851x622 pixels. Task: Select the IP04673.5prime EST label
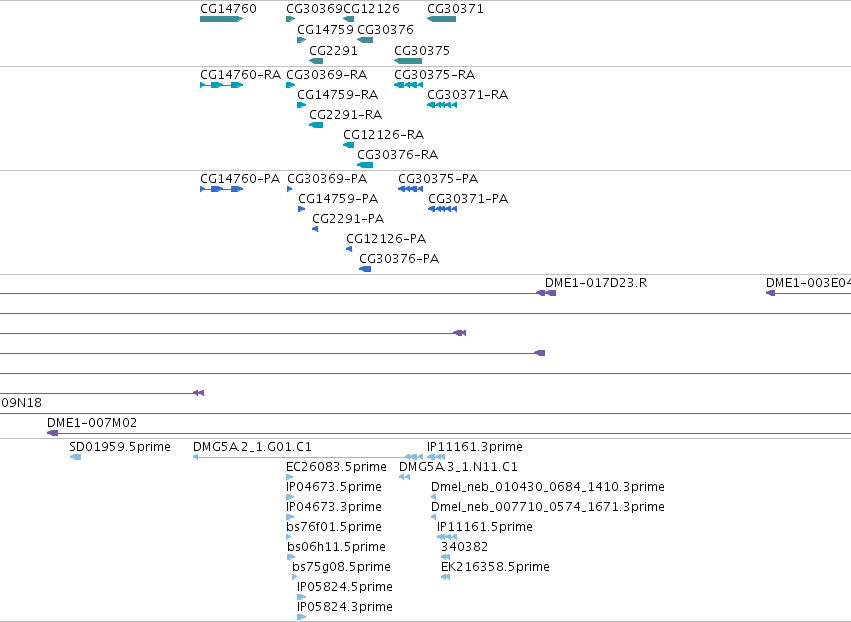334,487
